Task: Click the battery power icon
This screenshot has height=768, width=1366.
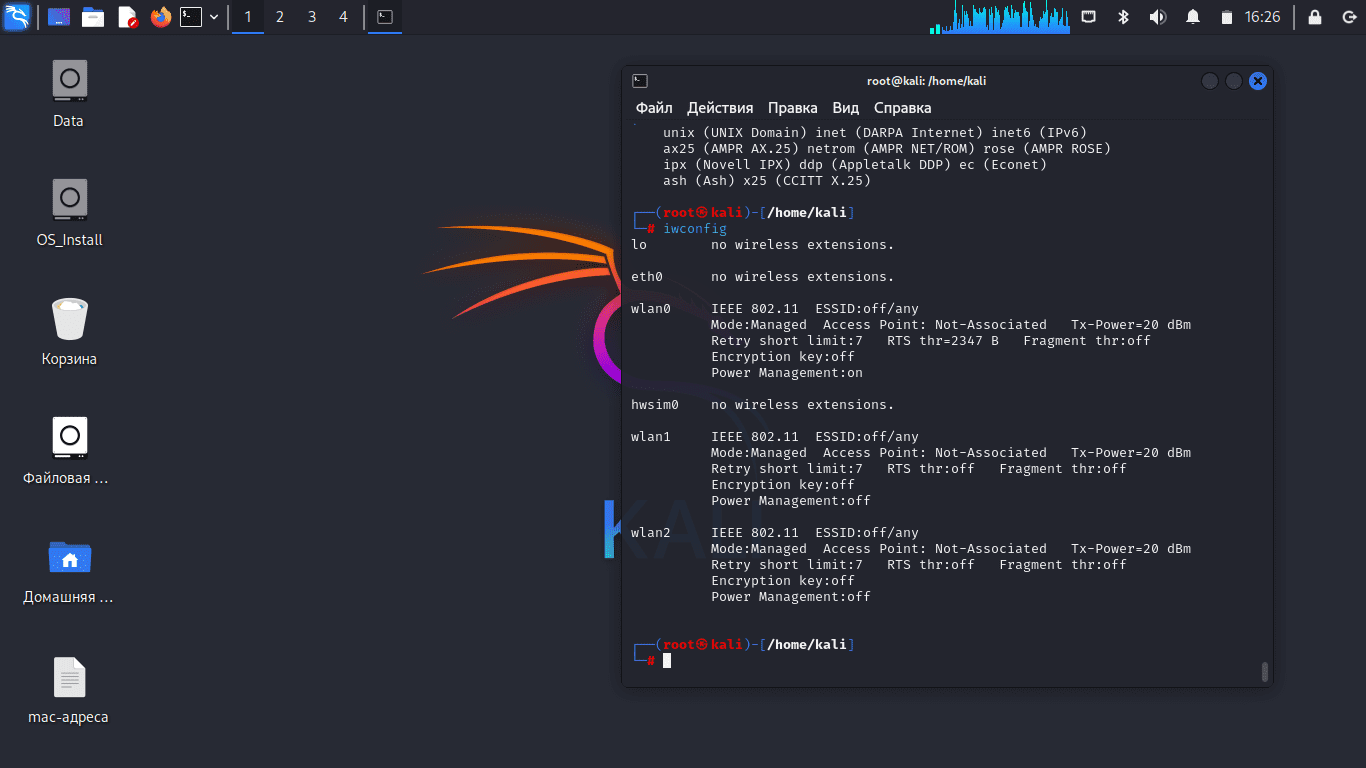Action: [1227, 17]
